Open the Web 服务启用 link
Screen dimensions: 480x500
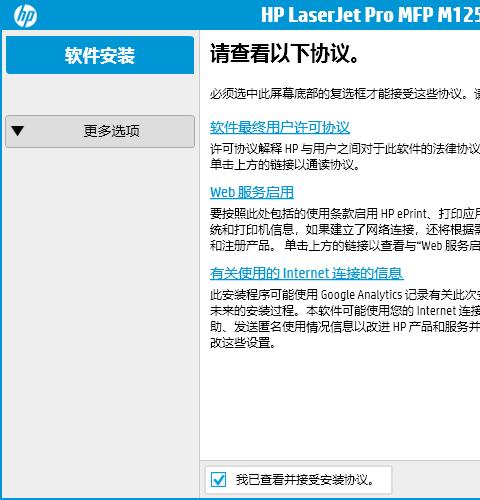[x=252, y=192]
